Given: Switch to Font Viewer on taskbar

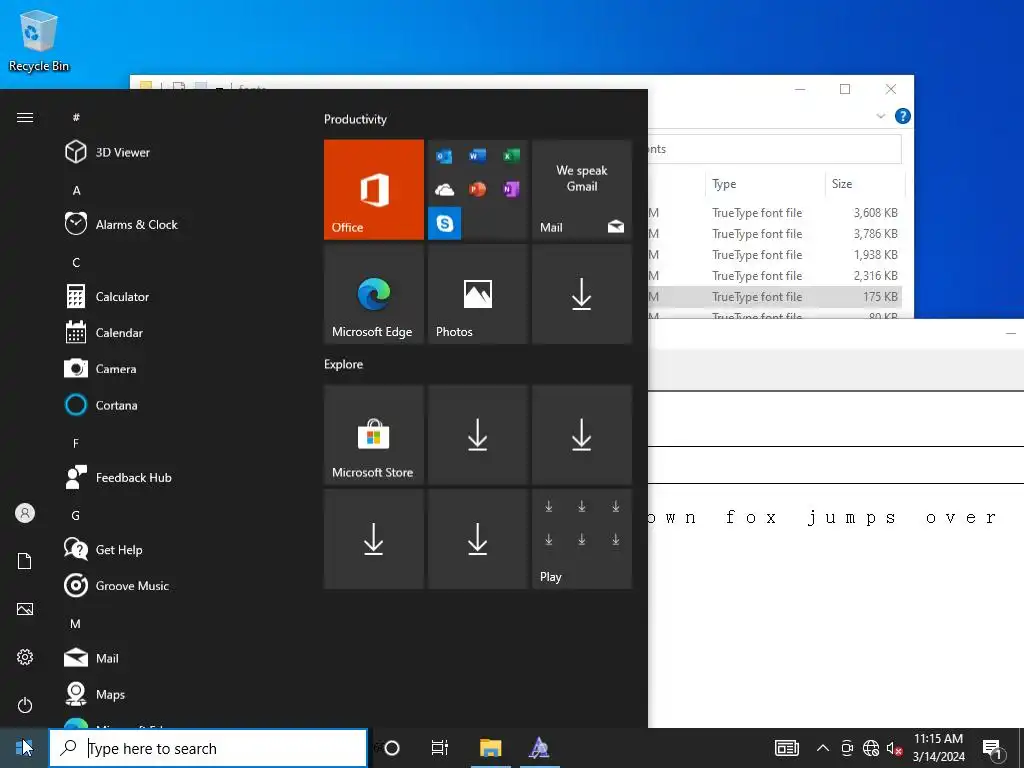Looking at the screenshot, I should 539,748.
